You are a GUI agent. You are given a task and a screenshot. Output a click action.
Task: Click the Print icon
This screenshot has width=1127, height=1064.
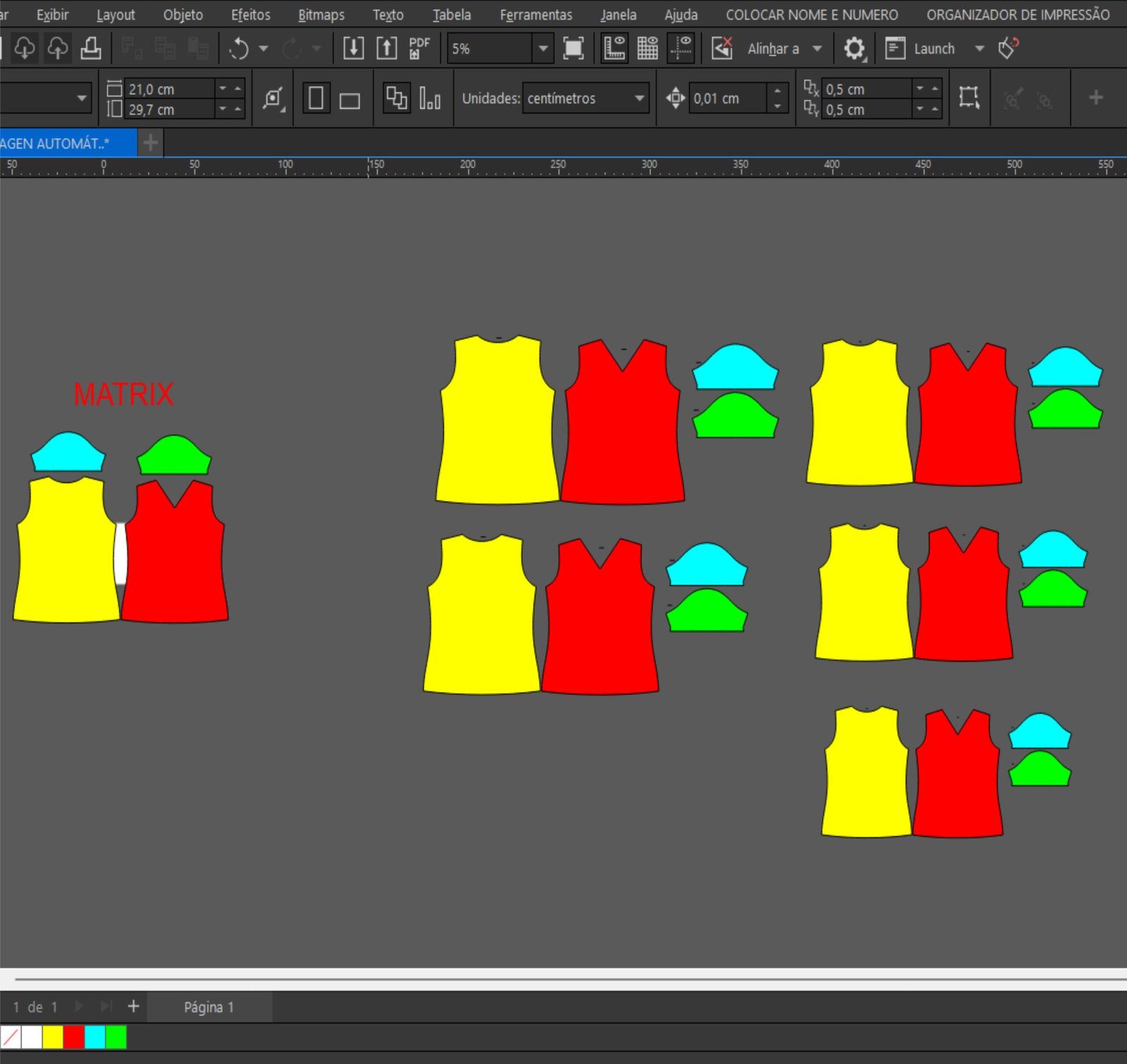point(91,49)
